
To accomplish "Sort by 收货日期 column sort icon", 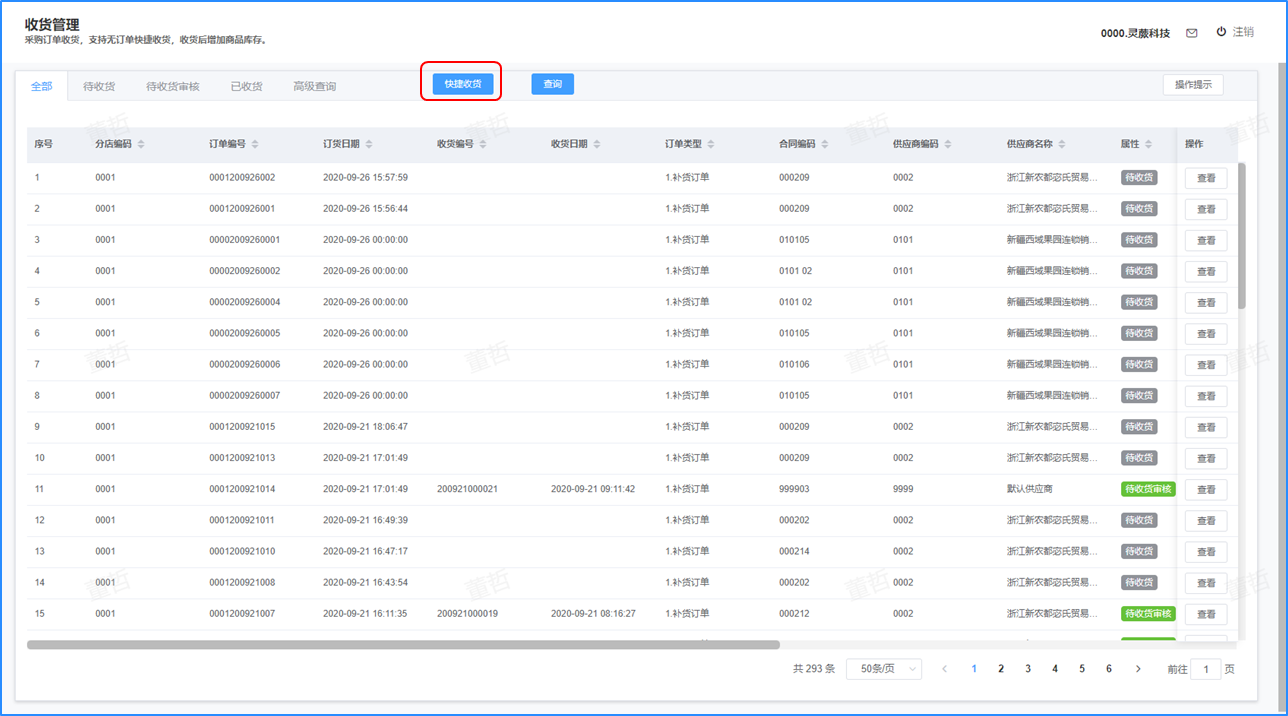I will tap(597, 144).
